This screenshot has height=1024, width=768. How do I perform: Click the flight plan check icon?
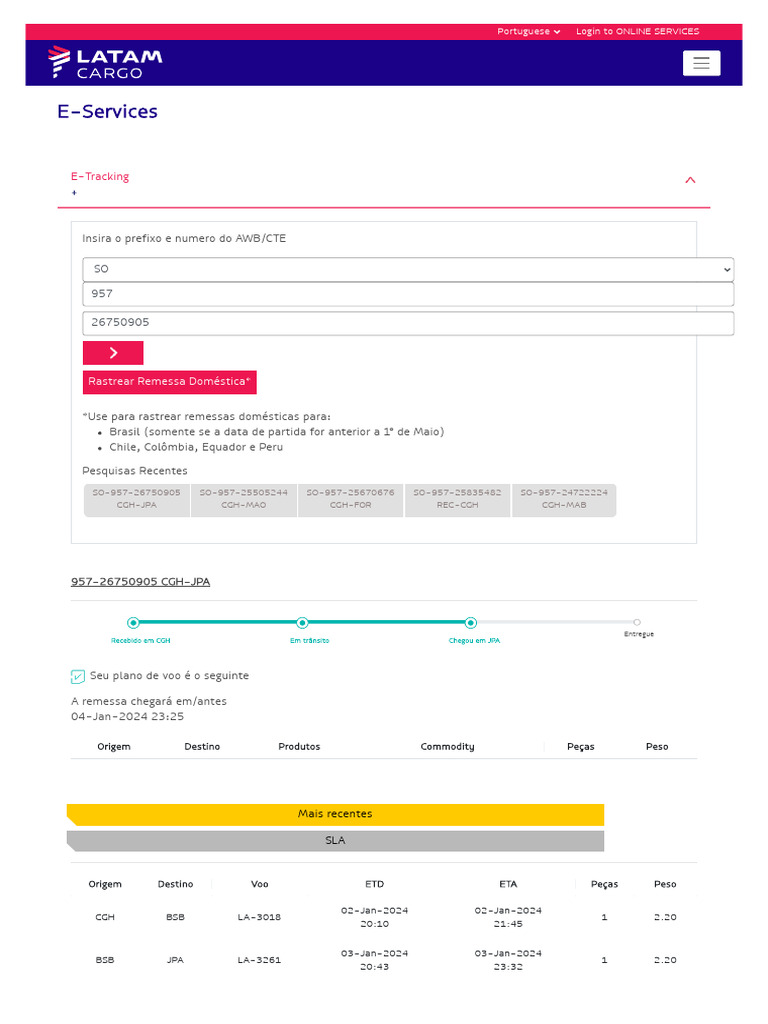78,677
